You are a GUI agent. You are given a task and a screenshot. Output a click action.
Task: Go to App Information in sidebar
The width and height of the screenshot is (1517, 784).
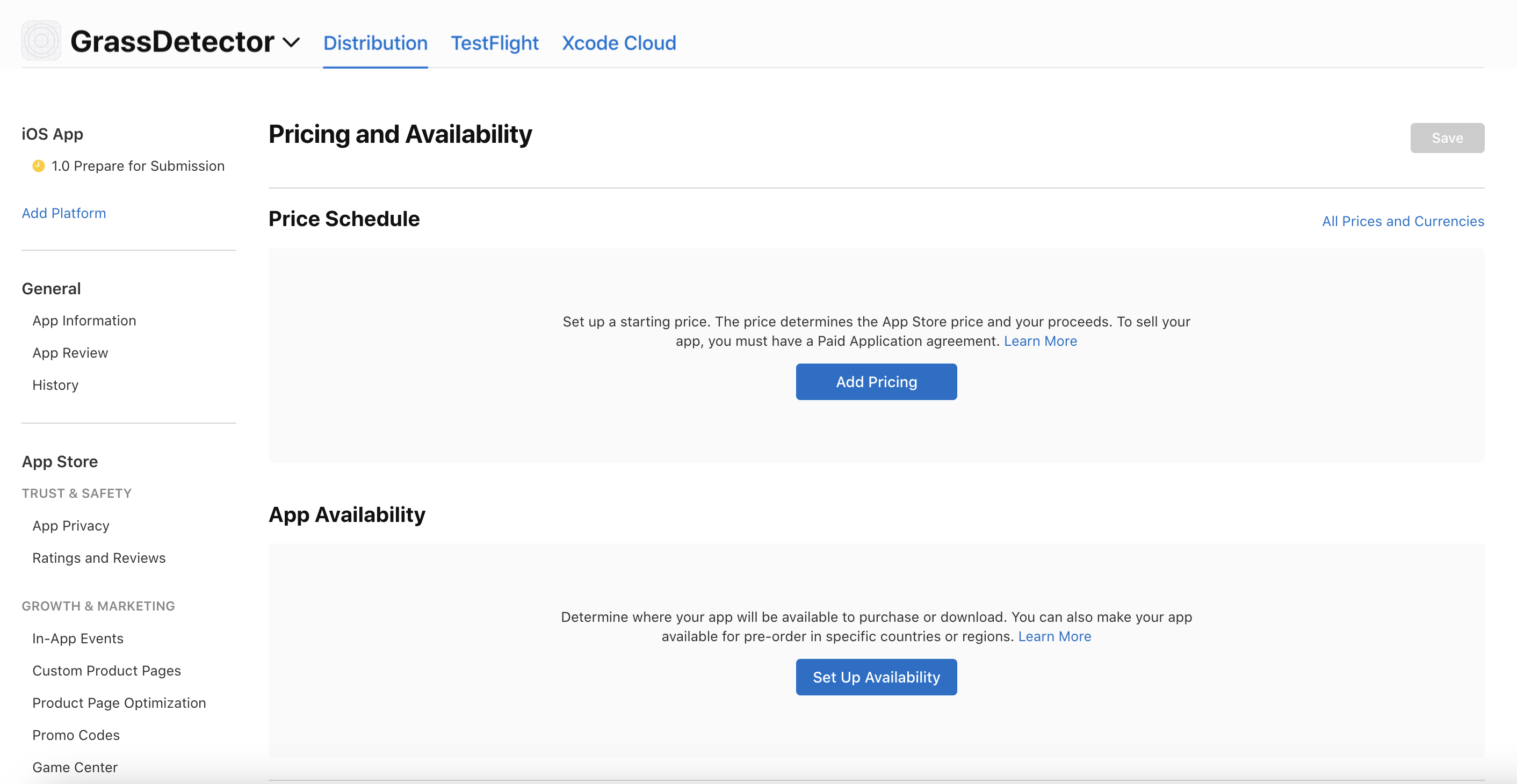click(x=84, y=321)
